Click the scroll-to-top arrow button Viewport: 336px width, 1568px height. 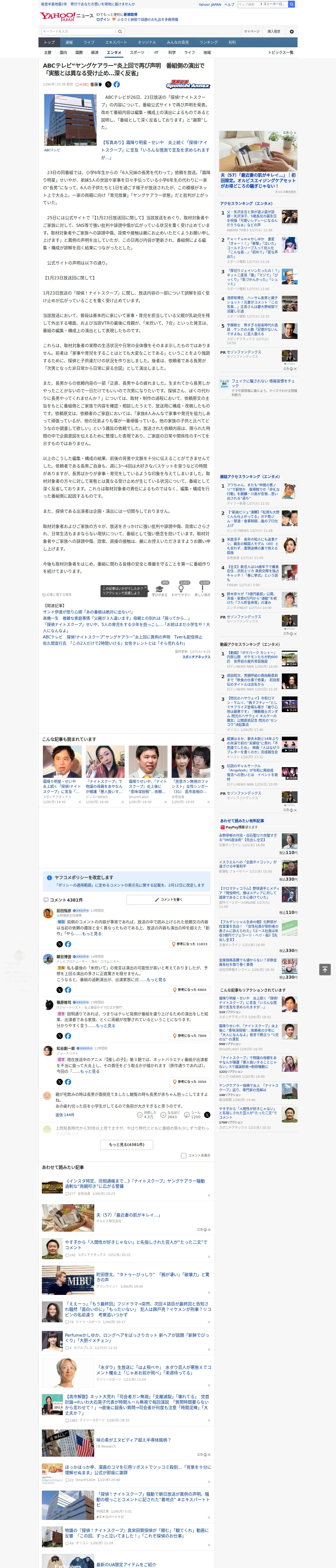325,970
